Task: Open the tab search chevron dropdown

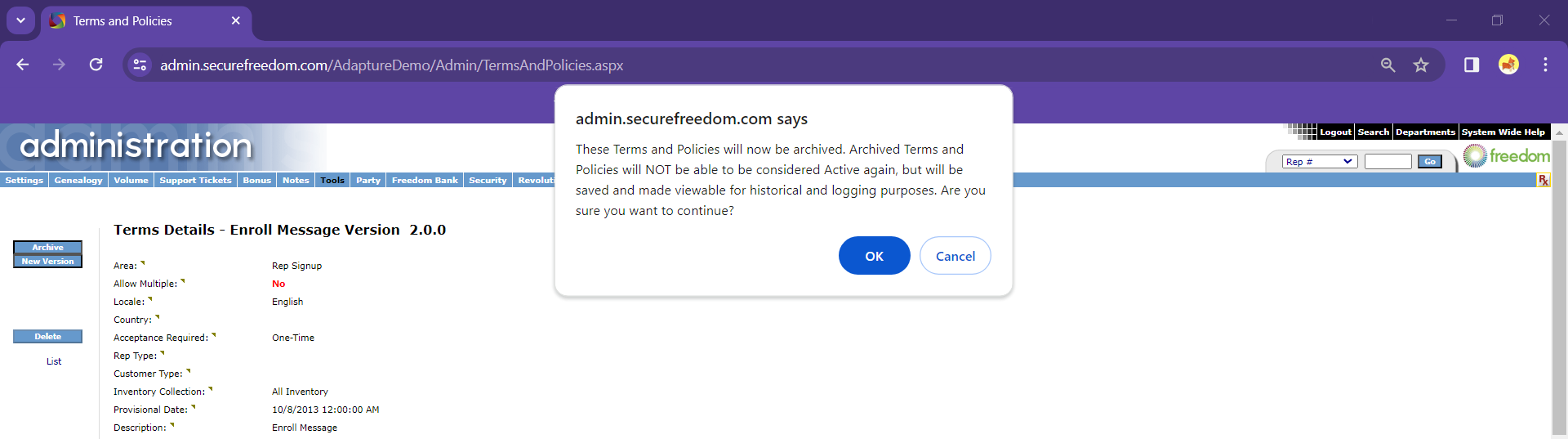Action: (x=20, y=20)
